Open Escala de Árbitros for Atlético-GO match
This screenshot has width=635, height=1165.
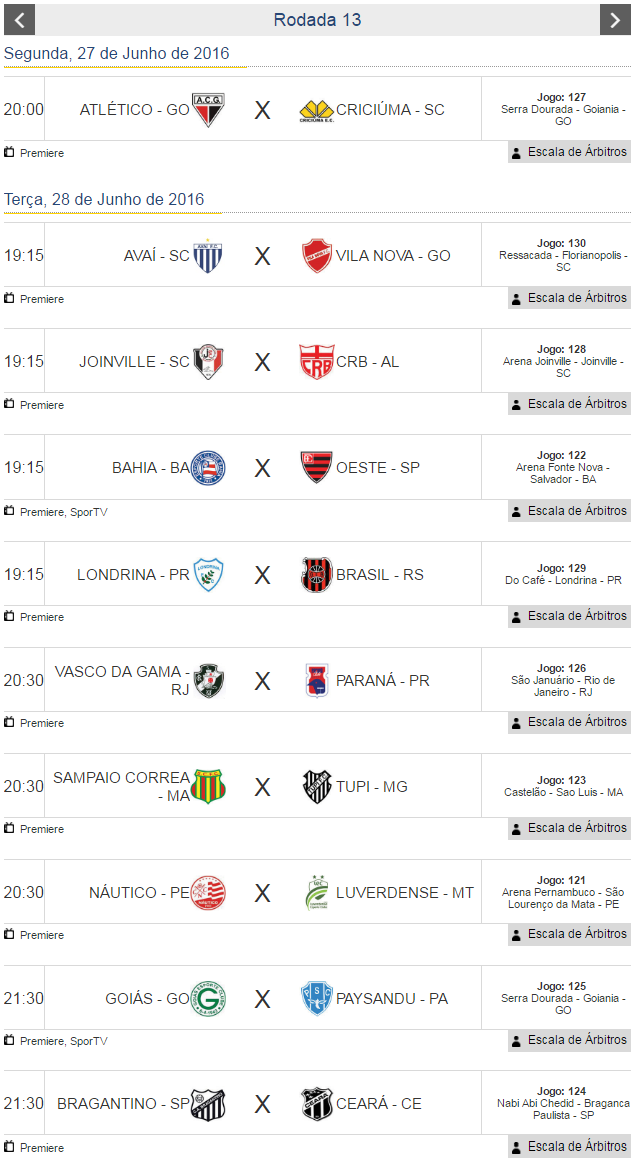click(x=569, y=152)
